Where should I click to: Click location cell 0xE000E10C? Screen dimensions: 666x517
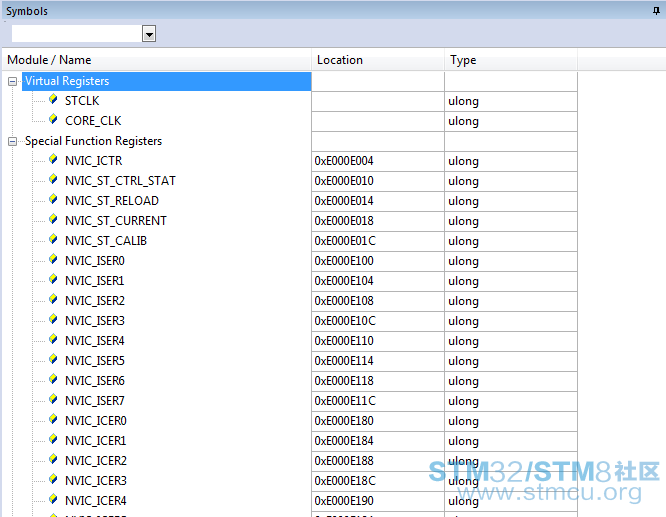pos(378,321)
